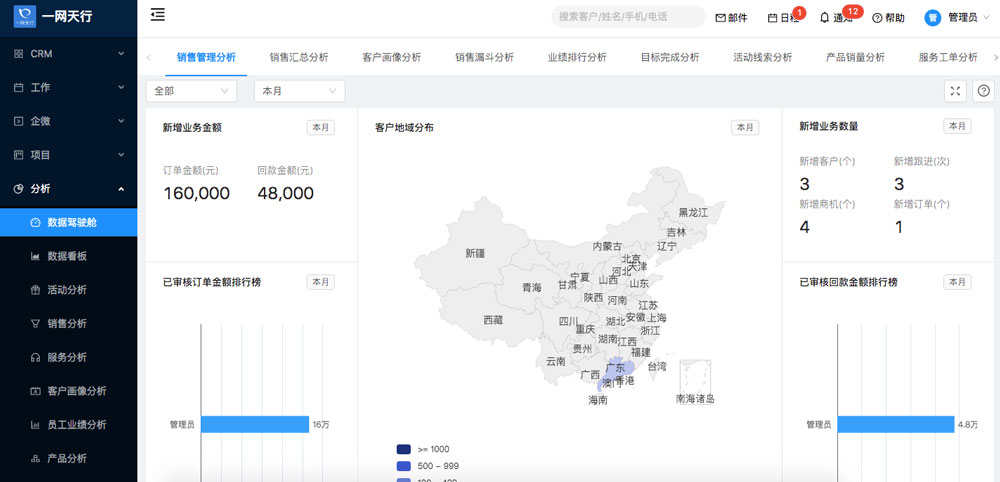Click the question mark icon below tabs
Image resolution: width=1000 pixels, height=482 pixels.
(x=983, y=91)
